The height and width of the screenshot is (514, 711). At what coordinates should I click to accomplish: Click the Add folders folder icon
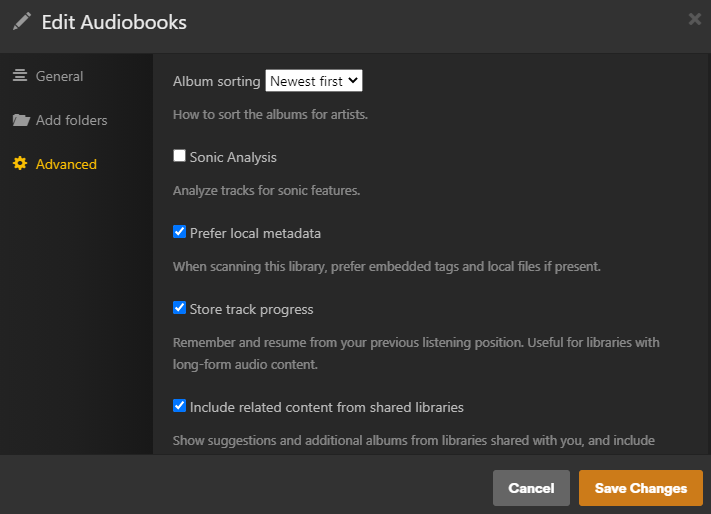(20, 120)
